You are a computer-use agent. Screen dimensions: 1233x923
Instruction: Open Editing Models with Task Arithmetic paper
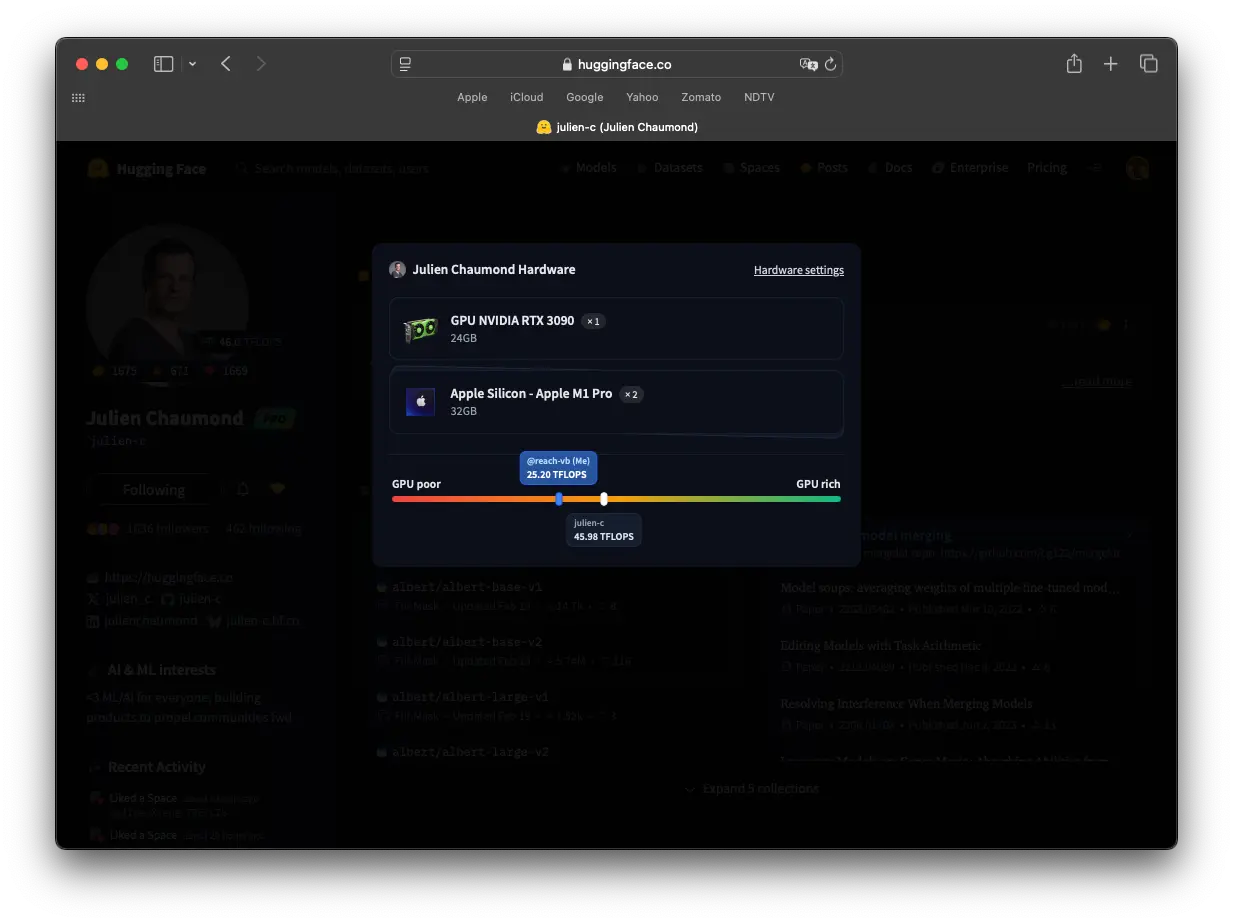pyautogui.click(x=881, y=646)
